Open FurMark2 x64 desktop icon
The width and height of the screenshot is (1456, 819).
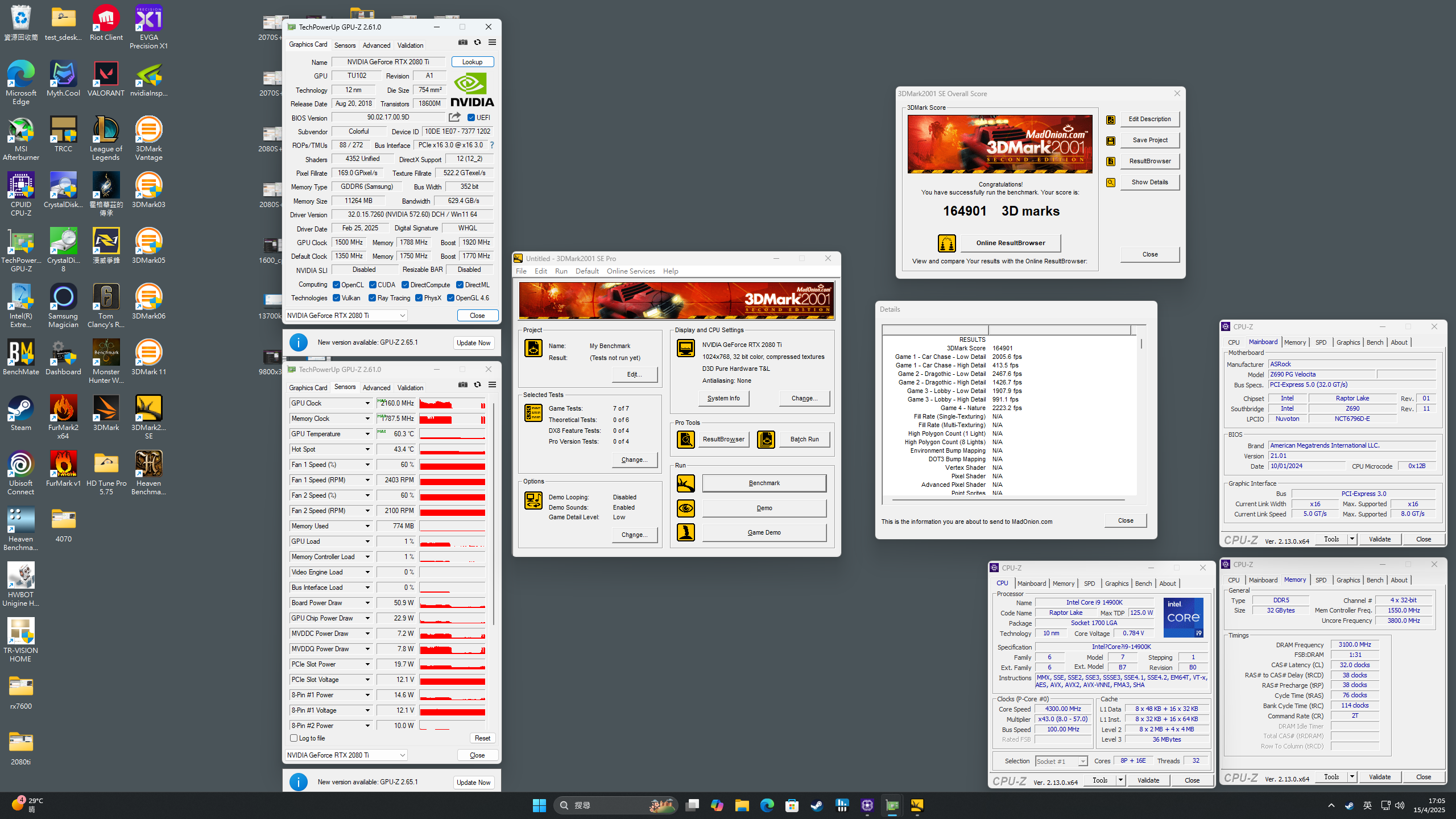(x=63, y=417)
